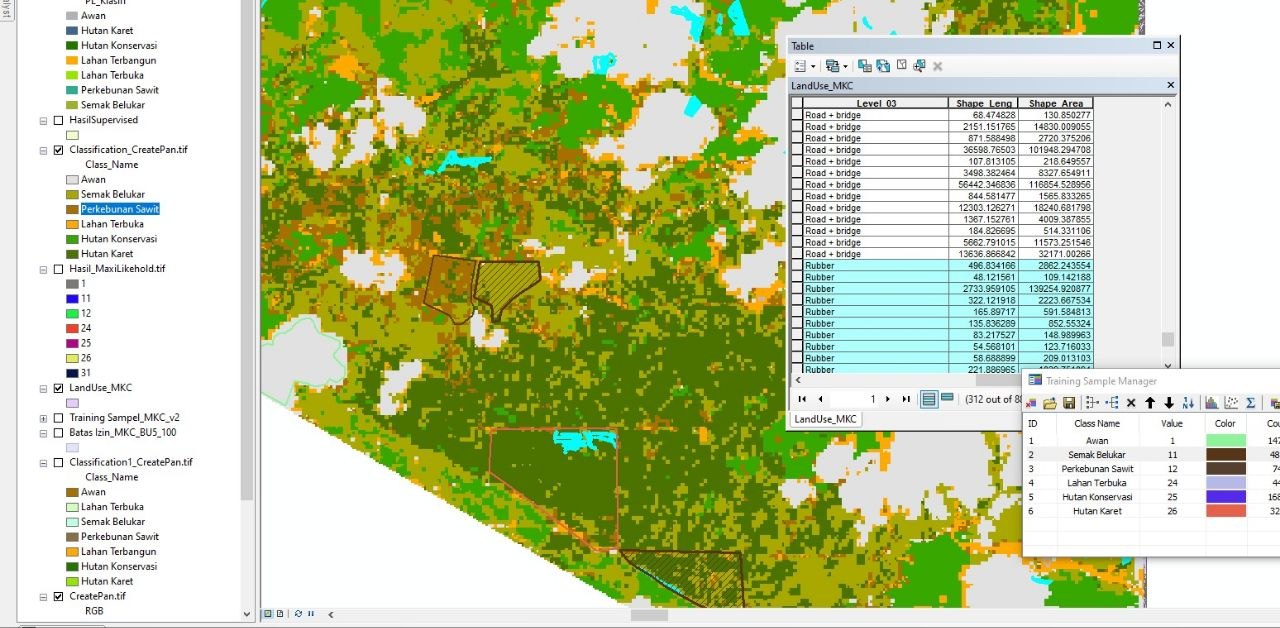Go to first record in table navigation
The height and width of the screenshot is (628, 1280).
(802, 399)
